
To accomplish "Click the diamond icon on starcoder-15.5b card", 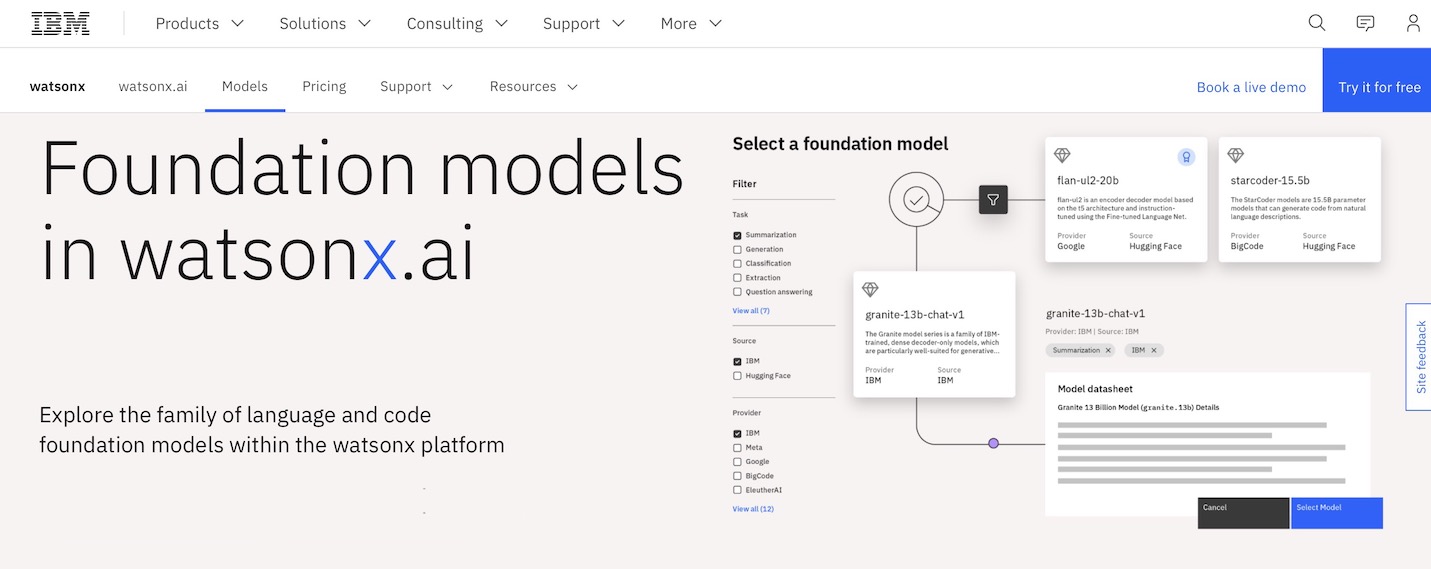I will [1236, 156].
